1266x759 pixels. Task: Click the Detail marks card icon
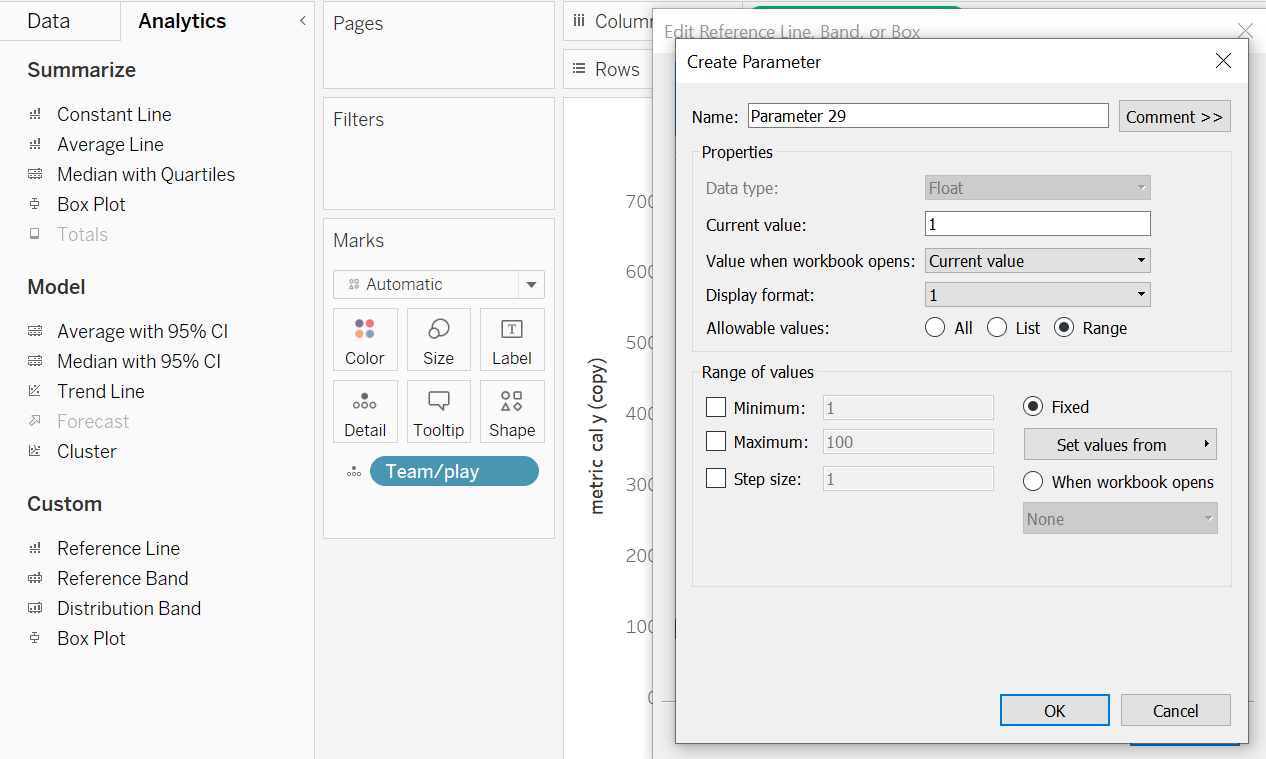364,411
